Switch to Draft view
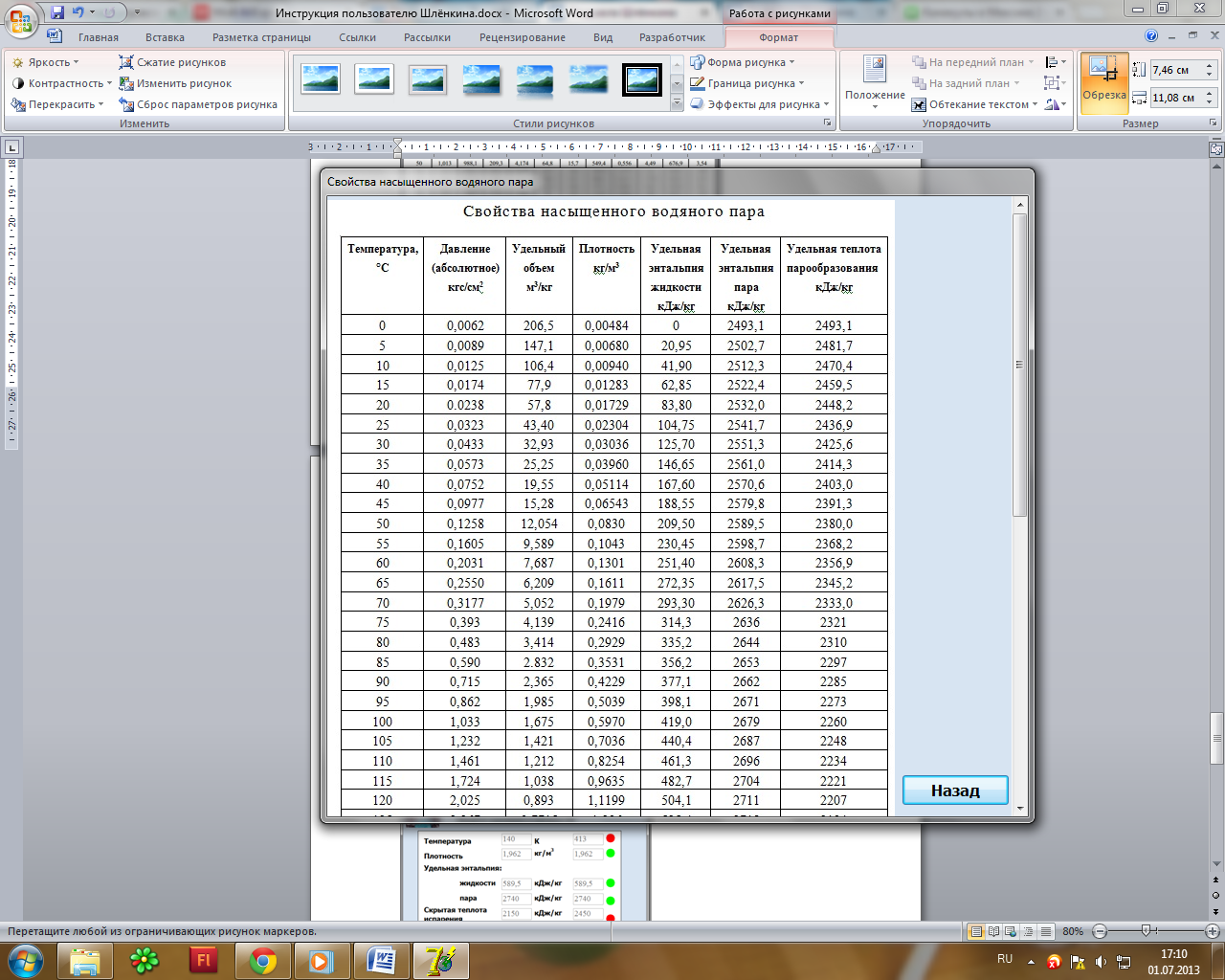The image size is (1225, 980). click(x=1045, y=931)
